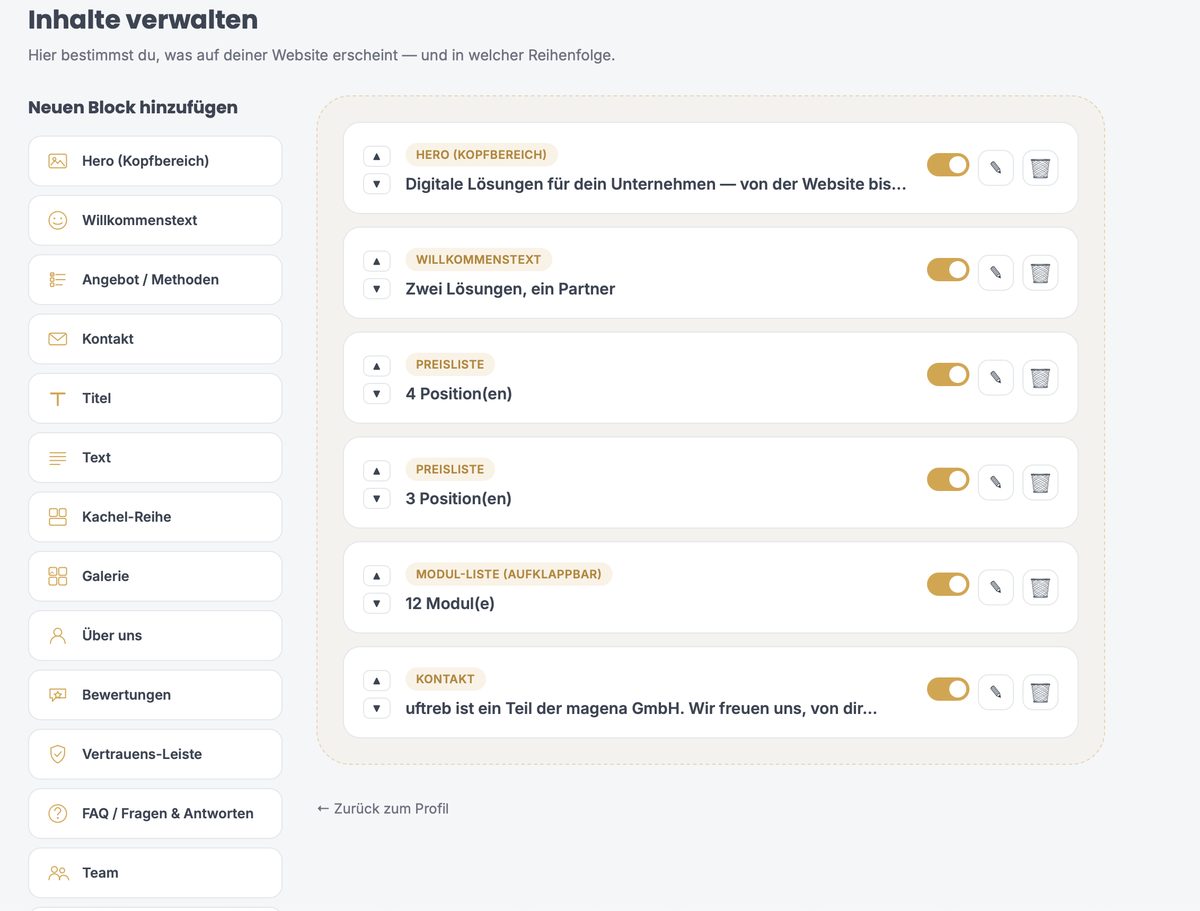Screen dimensions: 1200x911
Task: Switch off the Kontakt block
Action: point(948,689)
